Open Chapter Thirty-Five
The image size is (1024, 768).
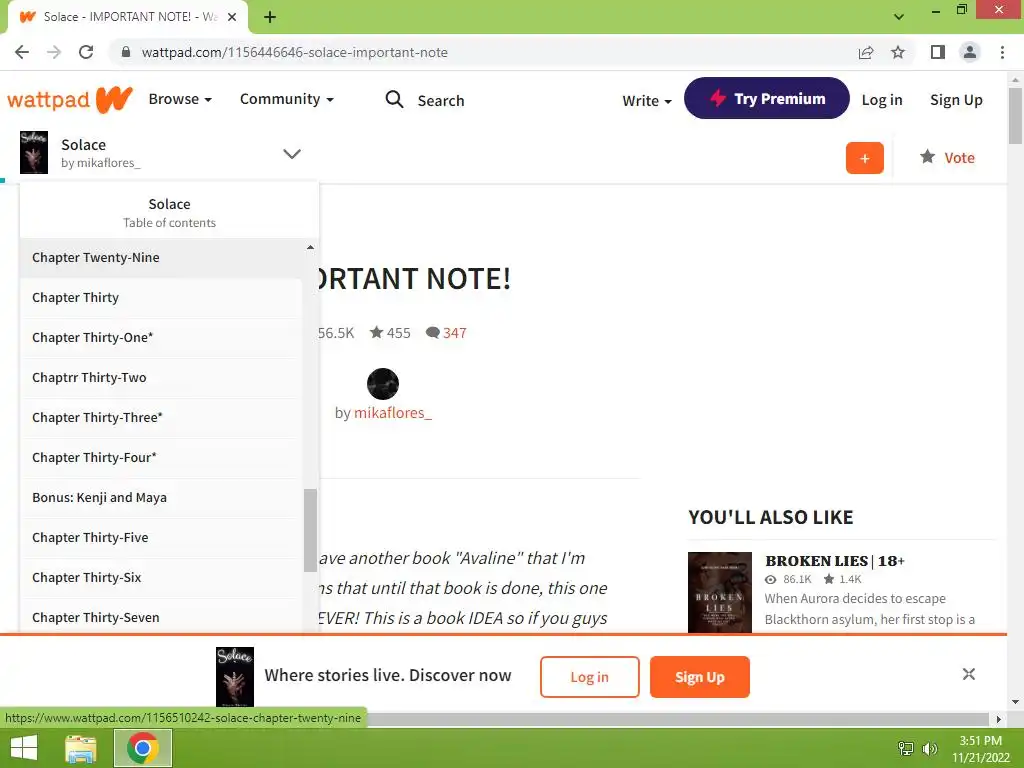161,537
